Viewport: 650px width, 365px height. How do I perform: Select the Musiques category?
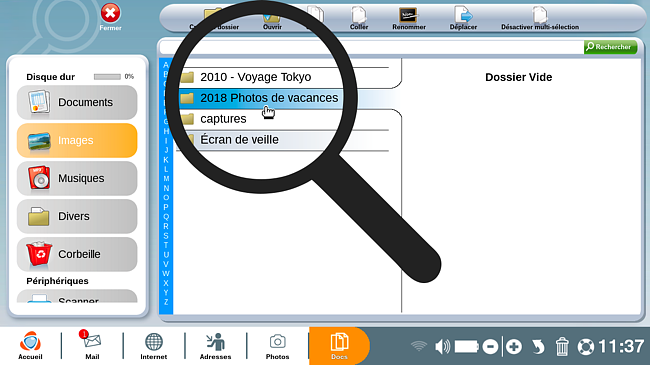[77, 178]
